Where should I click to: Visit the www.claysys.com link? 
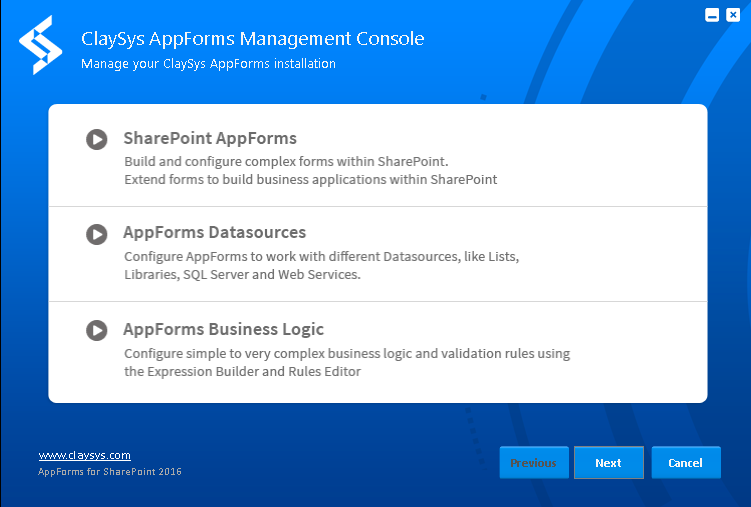(85, 455)
